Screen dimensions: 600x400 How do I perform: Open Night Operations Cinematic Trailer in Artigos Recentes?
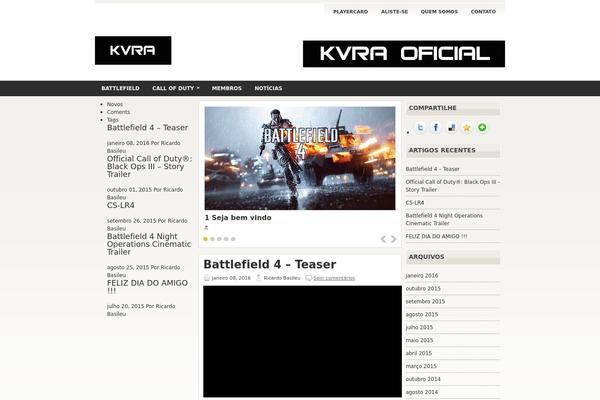444,219
